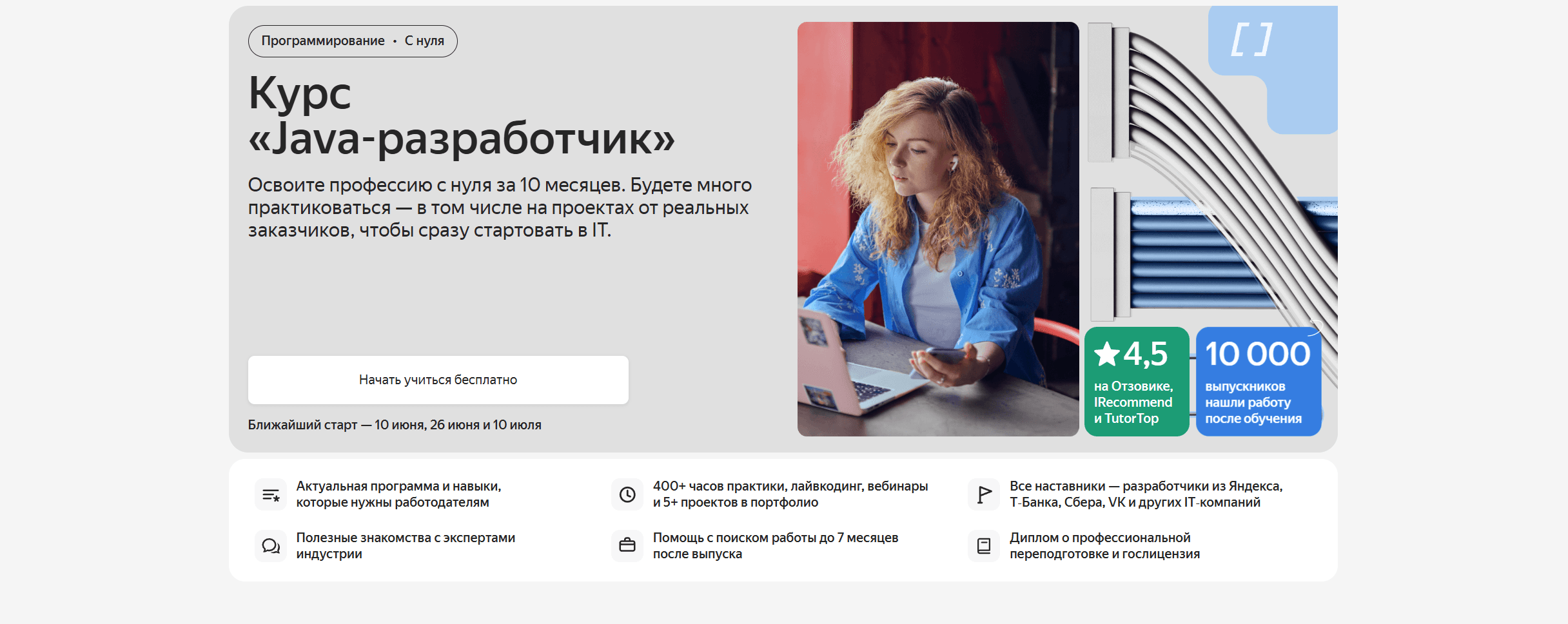Click the Ближайший старт dates text
1568x624 pixels.
pyautogui.click(x=395, y=425)
